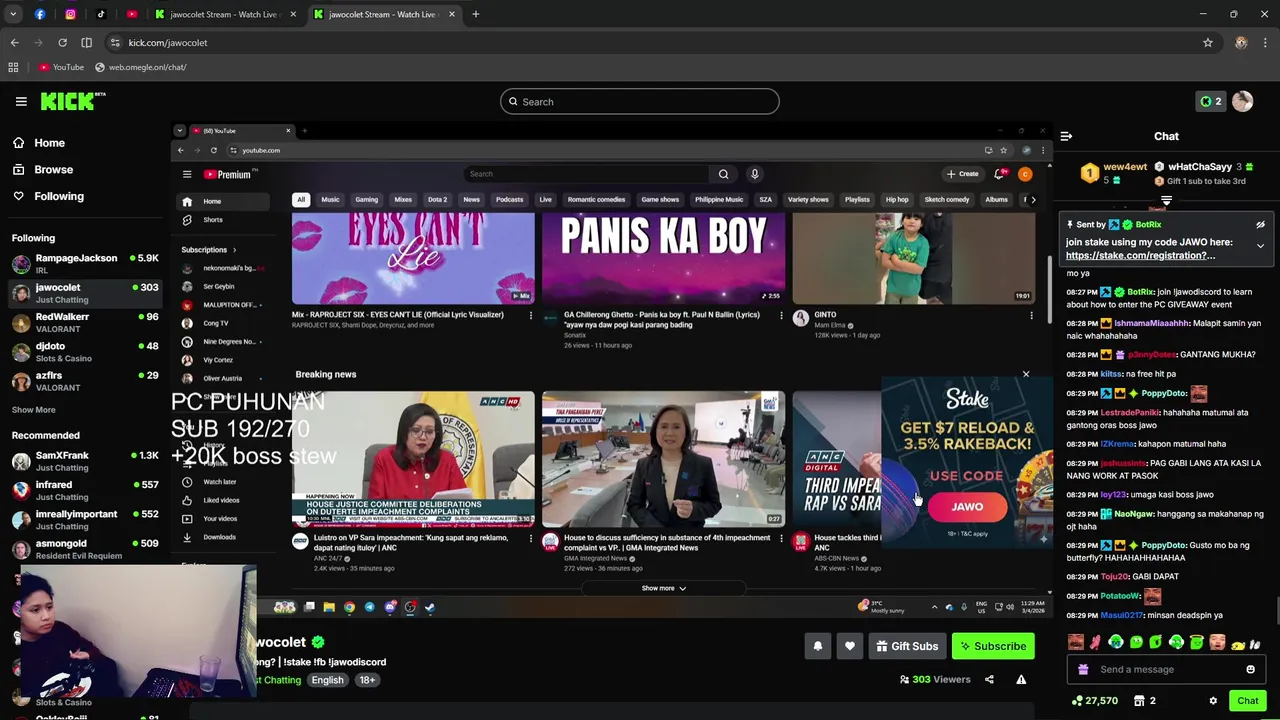This screenshot has width=1280, height=720.
Task: Open Kick notifications icon beside avatar
Action: click(x=1211, y=101)
